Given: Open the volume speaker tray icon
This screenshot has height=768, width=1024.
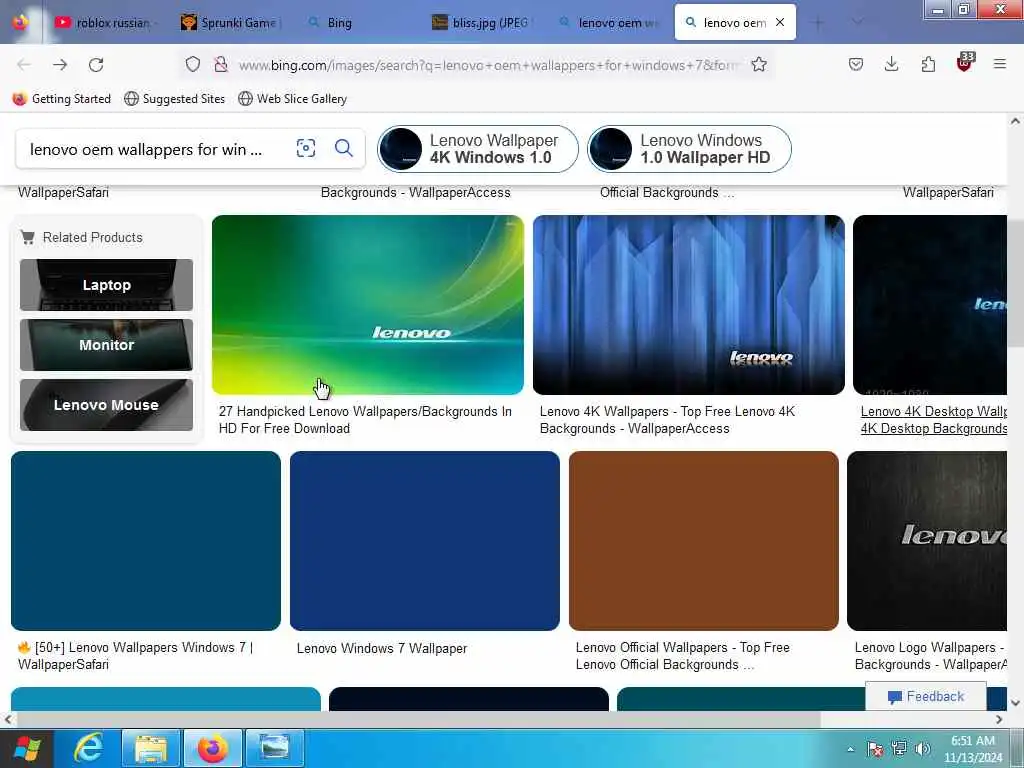Looking at the screenshot, I should tap(923, 749).
